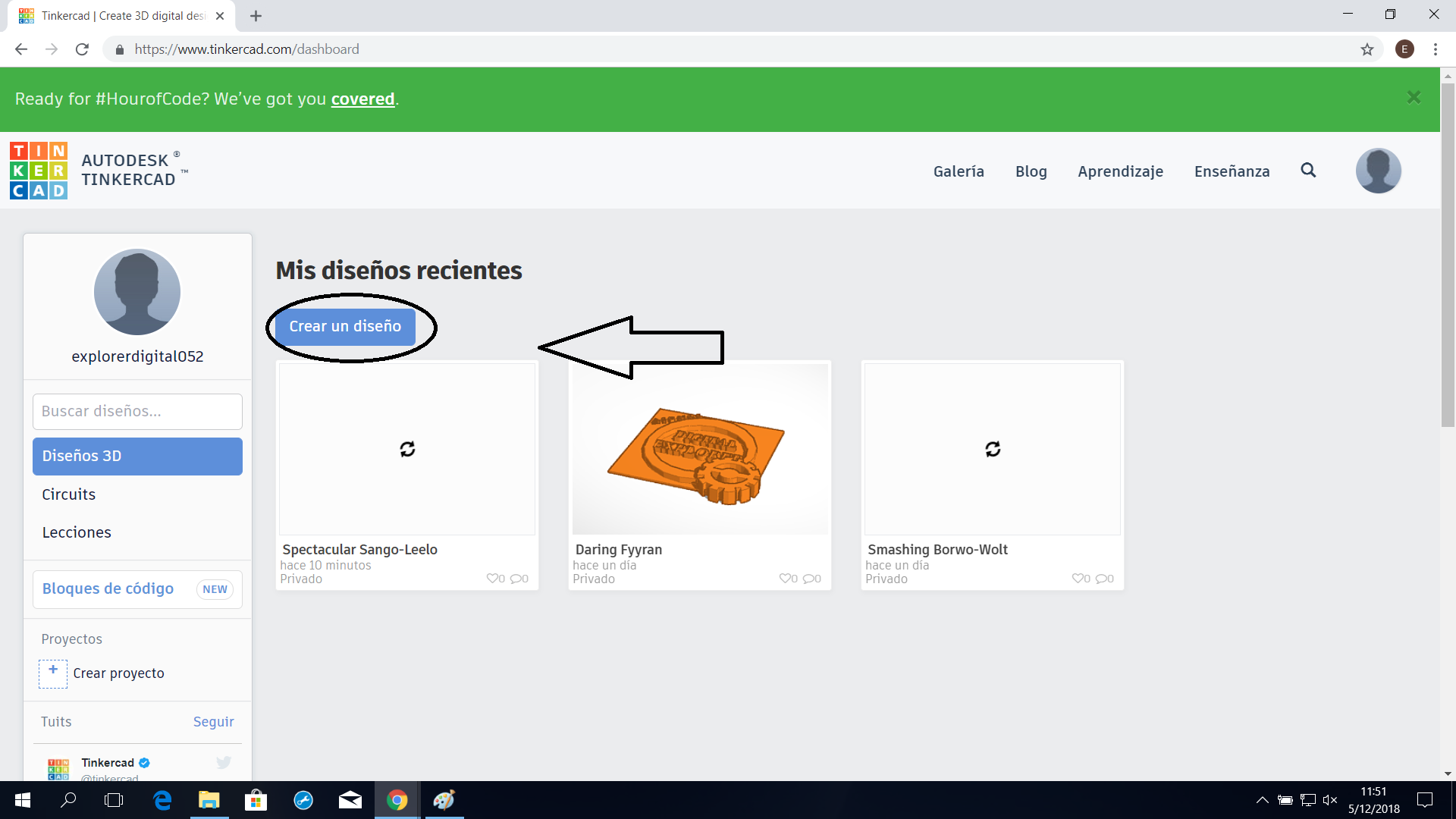The height and width of the screenshot is (819, 1456).
Task: Open the Smashing Borwo-Wolt loading thumbnail
Action: pos(993,449)
